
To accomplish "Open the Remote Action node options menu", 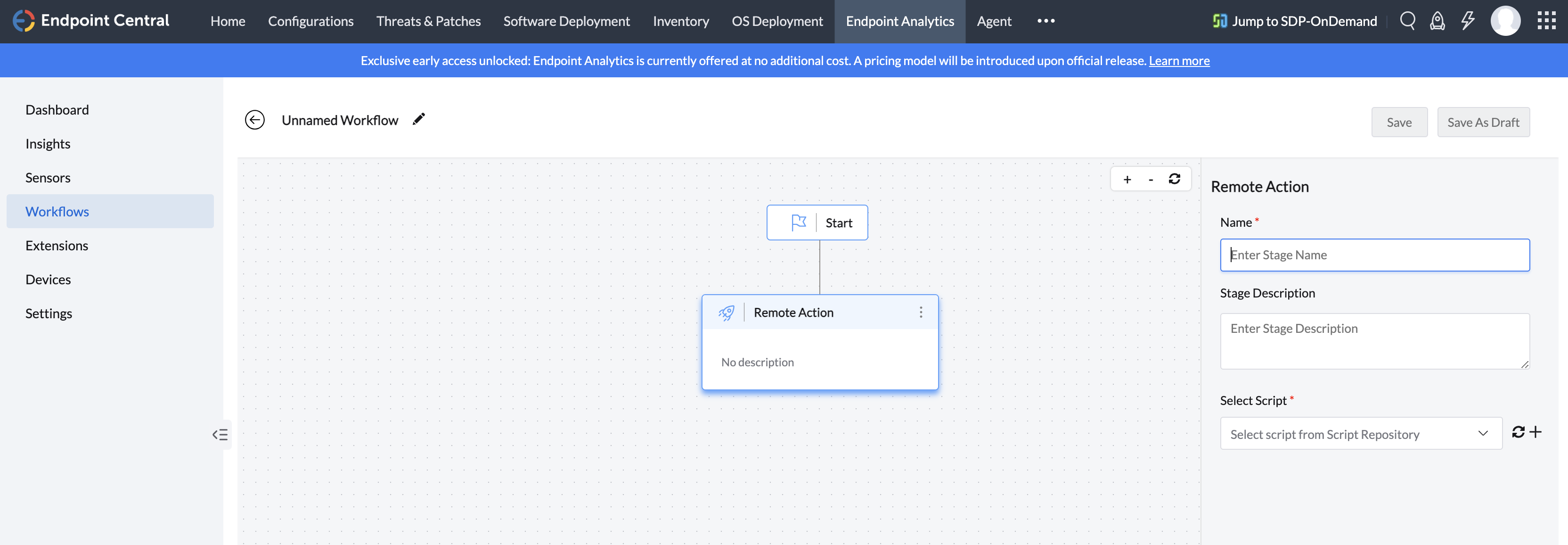I will (920, 313).
